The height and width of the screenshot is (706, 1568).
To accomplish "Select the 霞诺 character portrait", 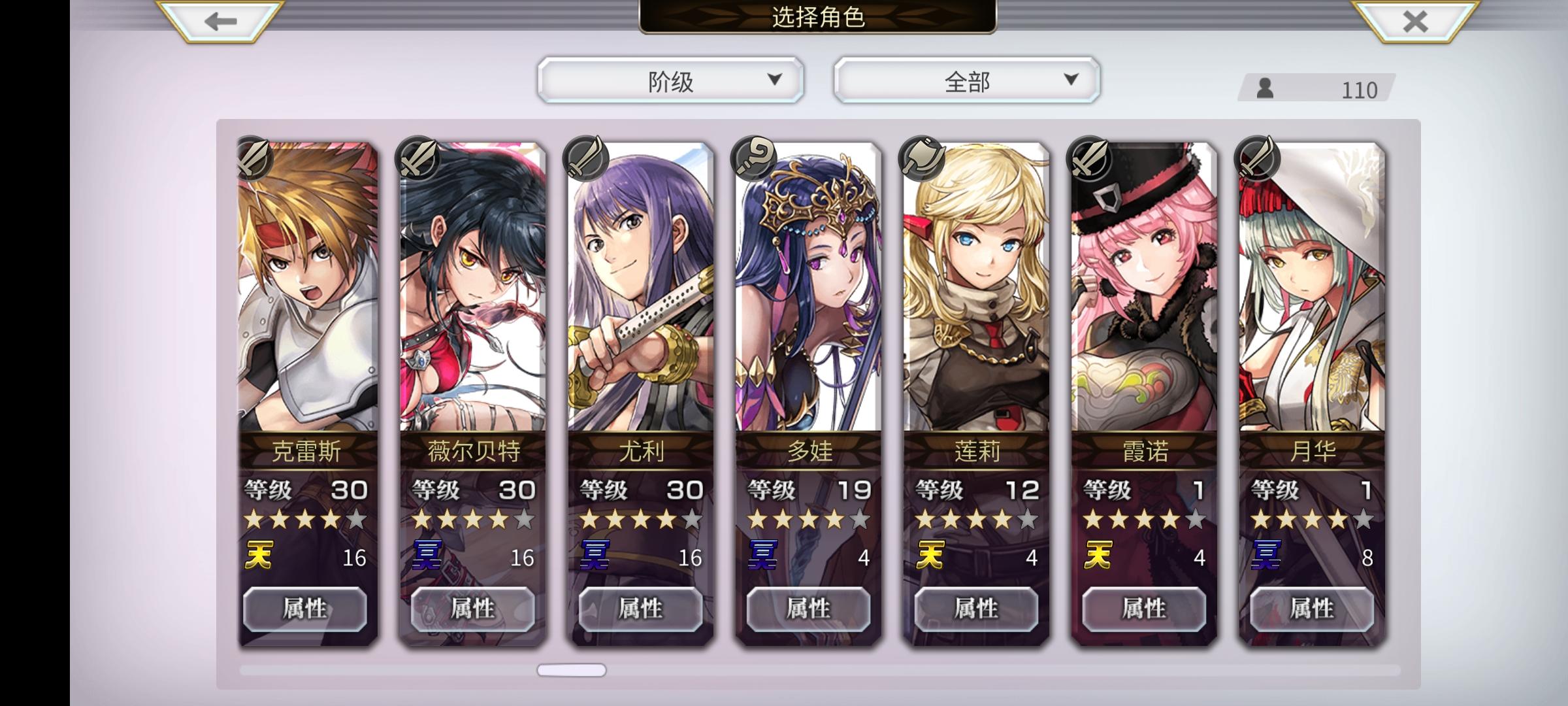I will (1145, 287).
